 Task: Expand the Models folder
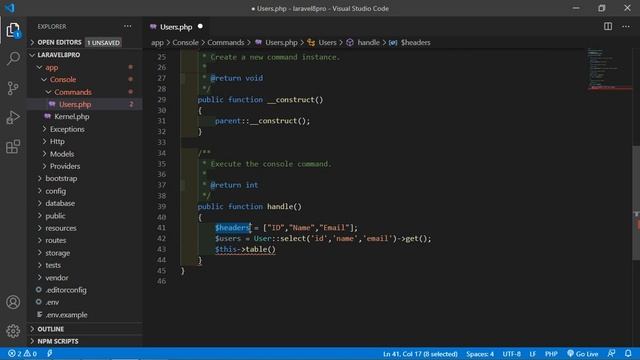pyautogui.click(x=84, y=154)
